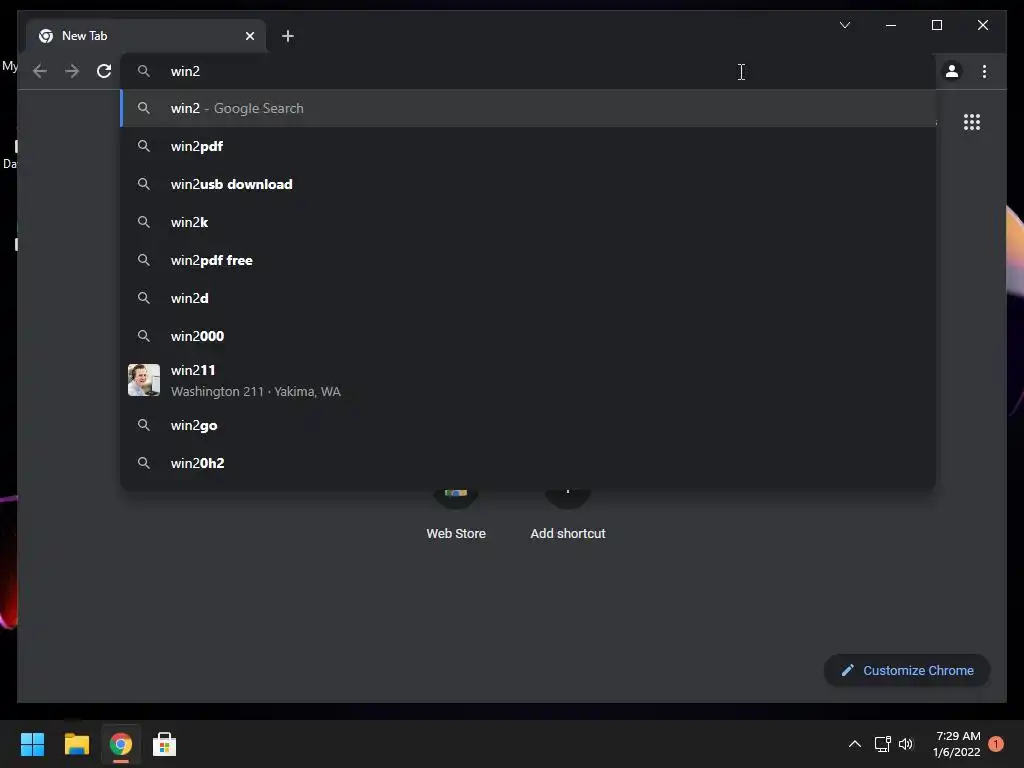
Task: Show hidden system tray icons
Action: 854,744
